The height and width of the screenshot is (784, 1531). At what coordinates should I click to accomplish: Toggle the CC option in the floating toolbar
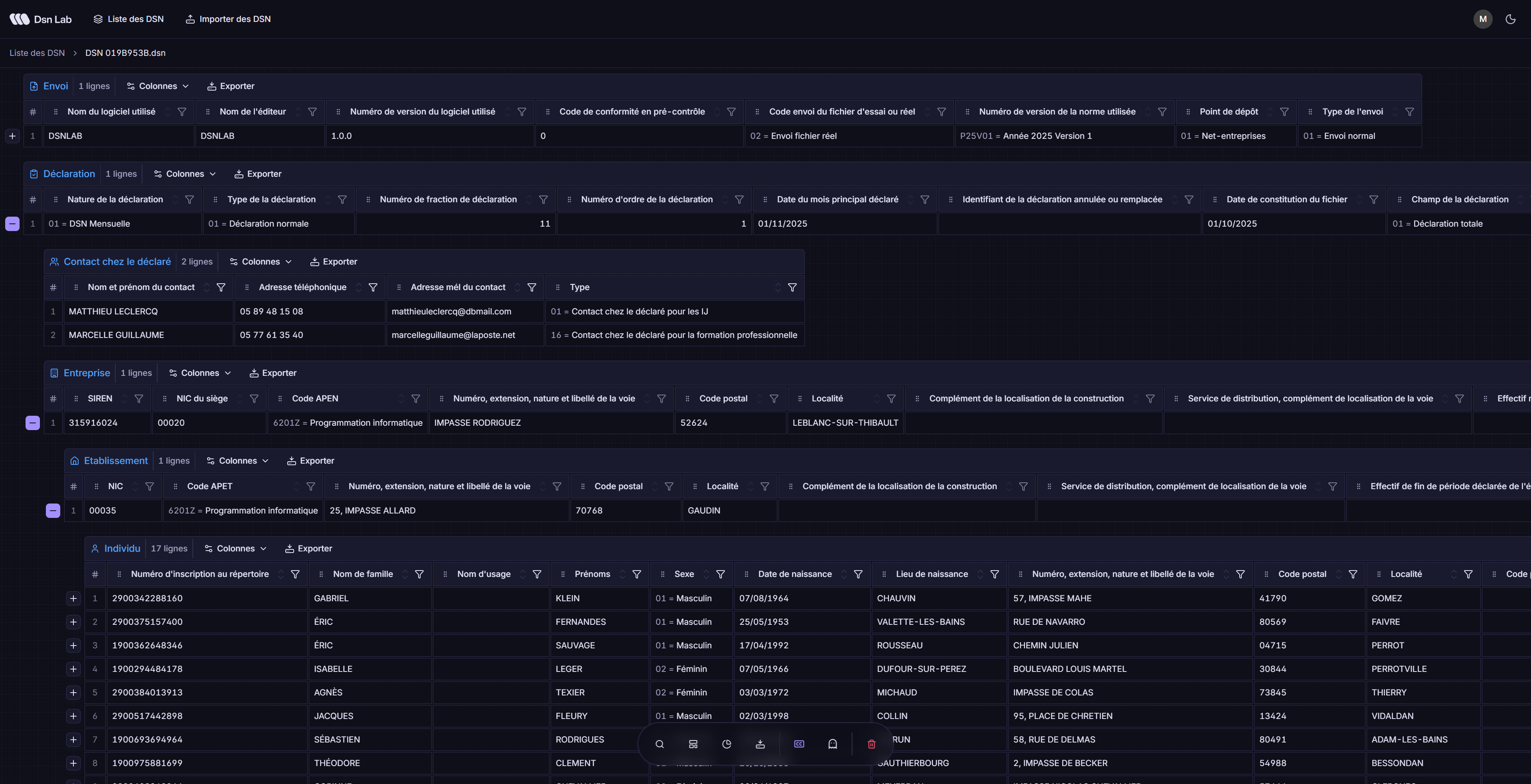[799, 744]
